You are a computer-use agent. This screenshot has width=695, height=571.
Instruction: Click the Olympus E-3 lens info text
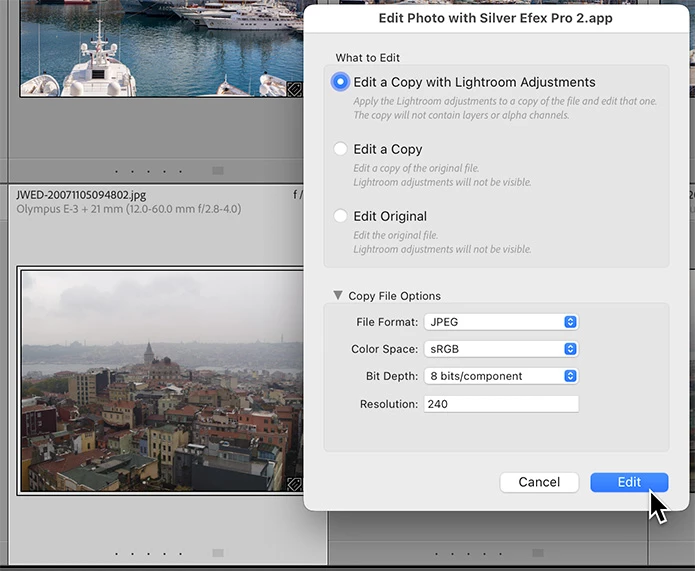pos(129,209)
